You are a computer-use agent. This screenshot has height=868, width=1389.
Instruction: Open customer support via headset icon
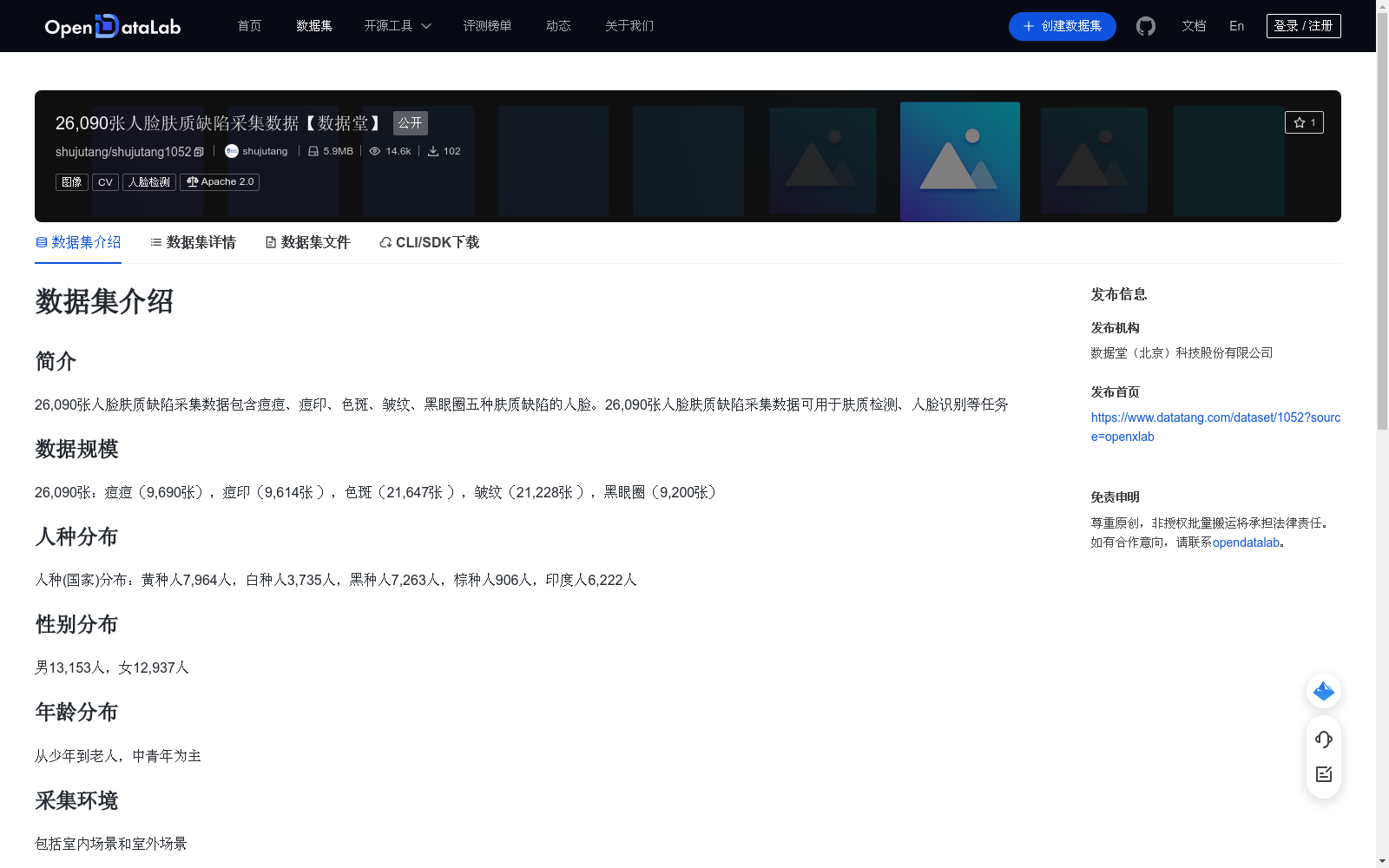[x=1323, y=740]
